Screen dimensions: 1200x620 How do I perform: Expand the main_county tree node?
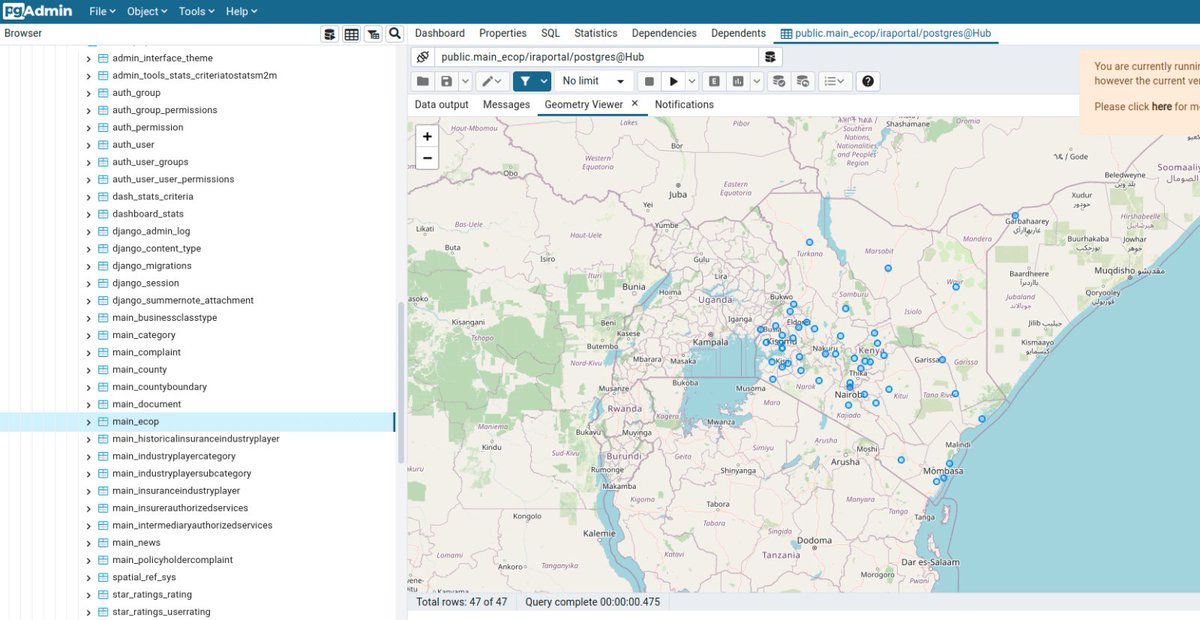point(88,370)
